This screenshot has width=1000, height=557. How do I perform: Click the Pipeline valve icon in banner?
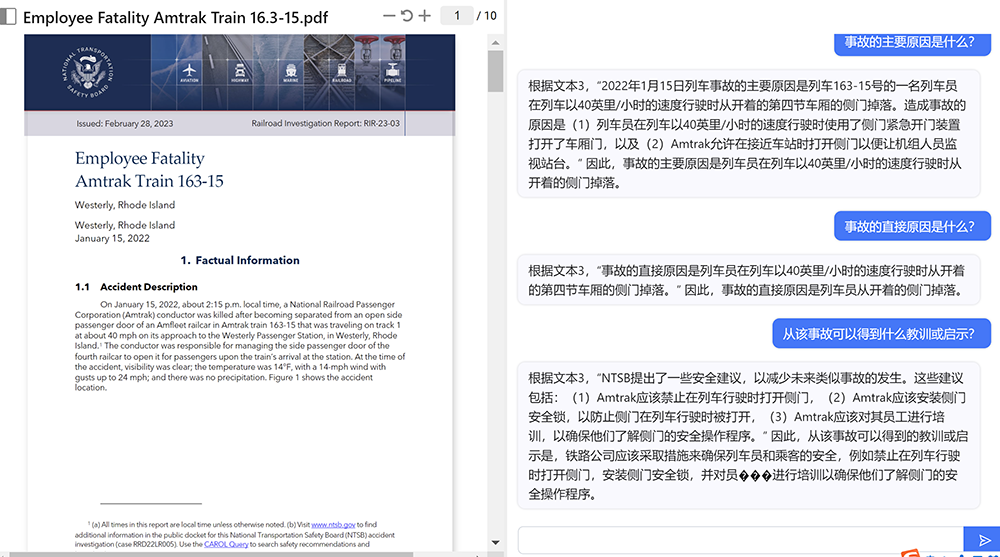point(391,71)
